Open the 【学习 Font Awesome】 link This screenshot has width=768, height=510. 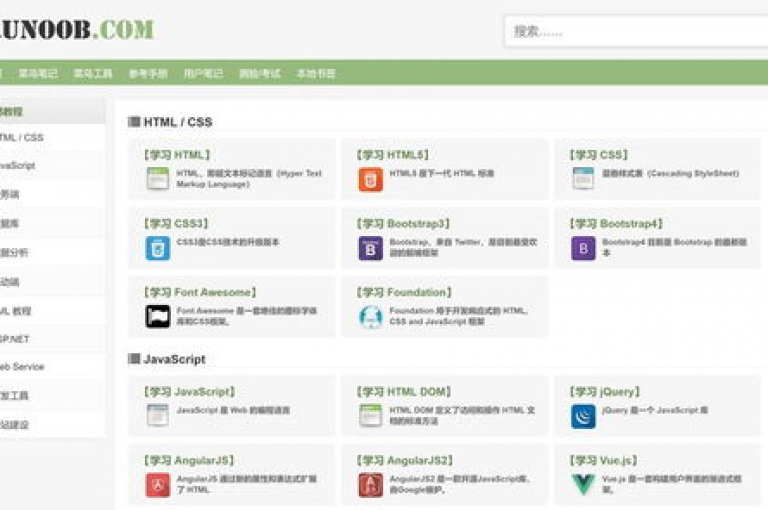[200, 292]
